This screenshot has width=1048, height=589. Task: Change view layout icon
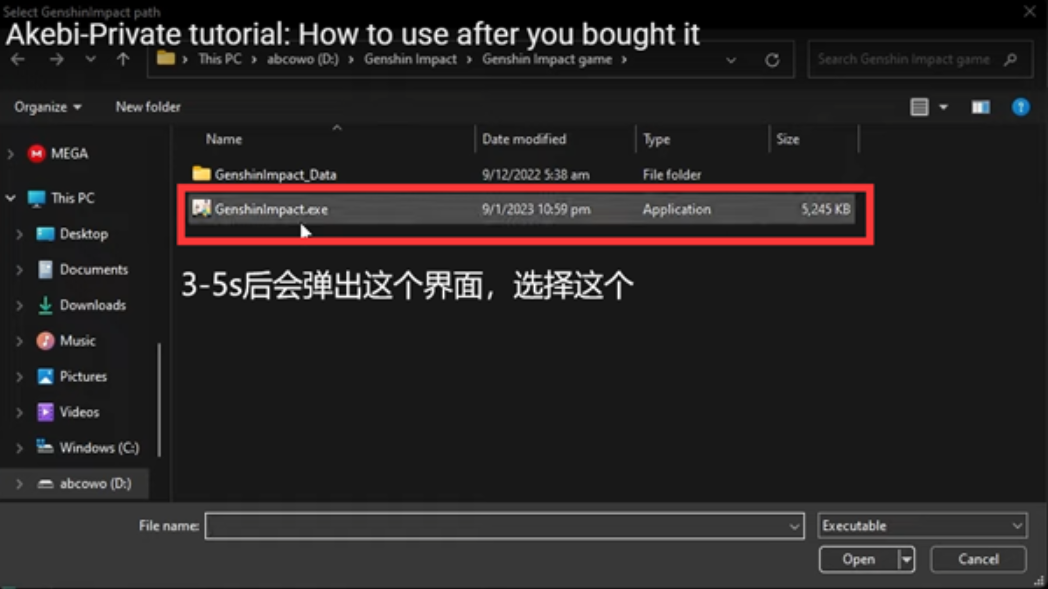[x=920, y=107]
